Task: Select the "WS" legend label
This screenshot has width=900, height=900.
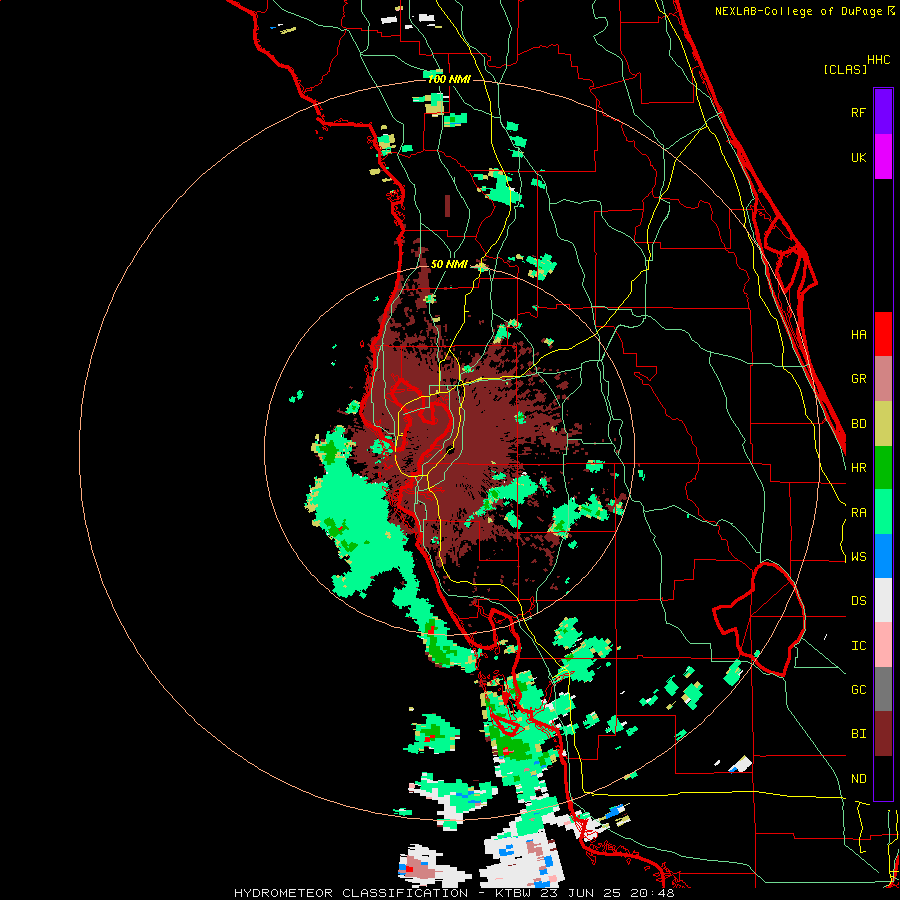Action: [858, 557]
